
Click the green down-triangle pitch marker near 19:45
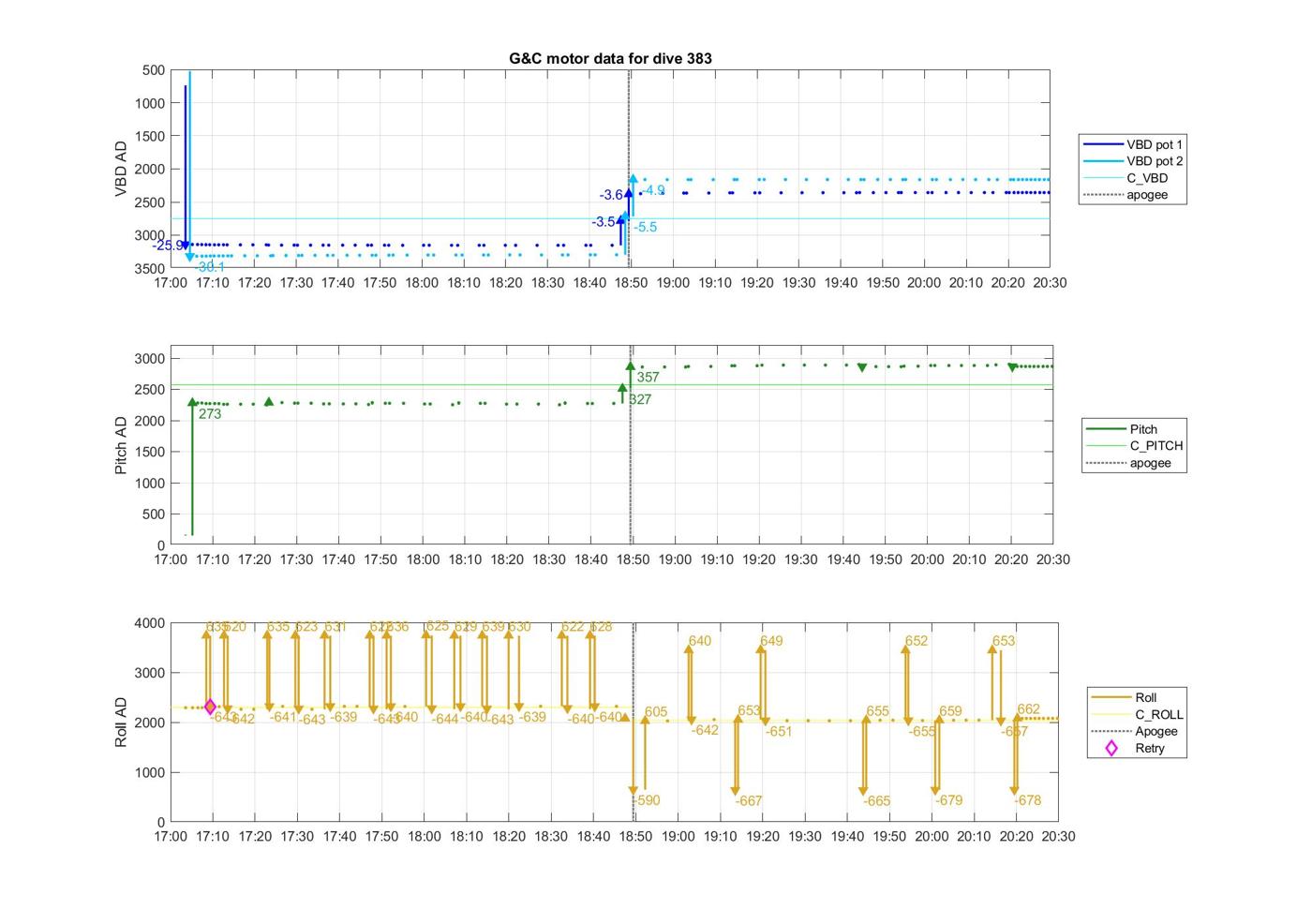coord(862,368)
